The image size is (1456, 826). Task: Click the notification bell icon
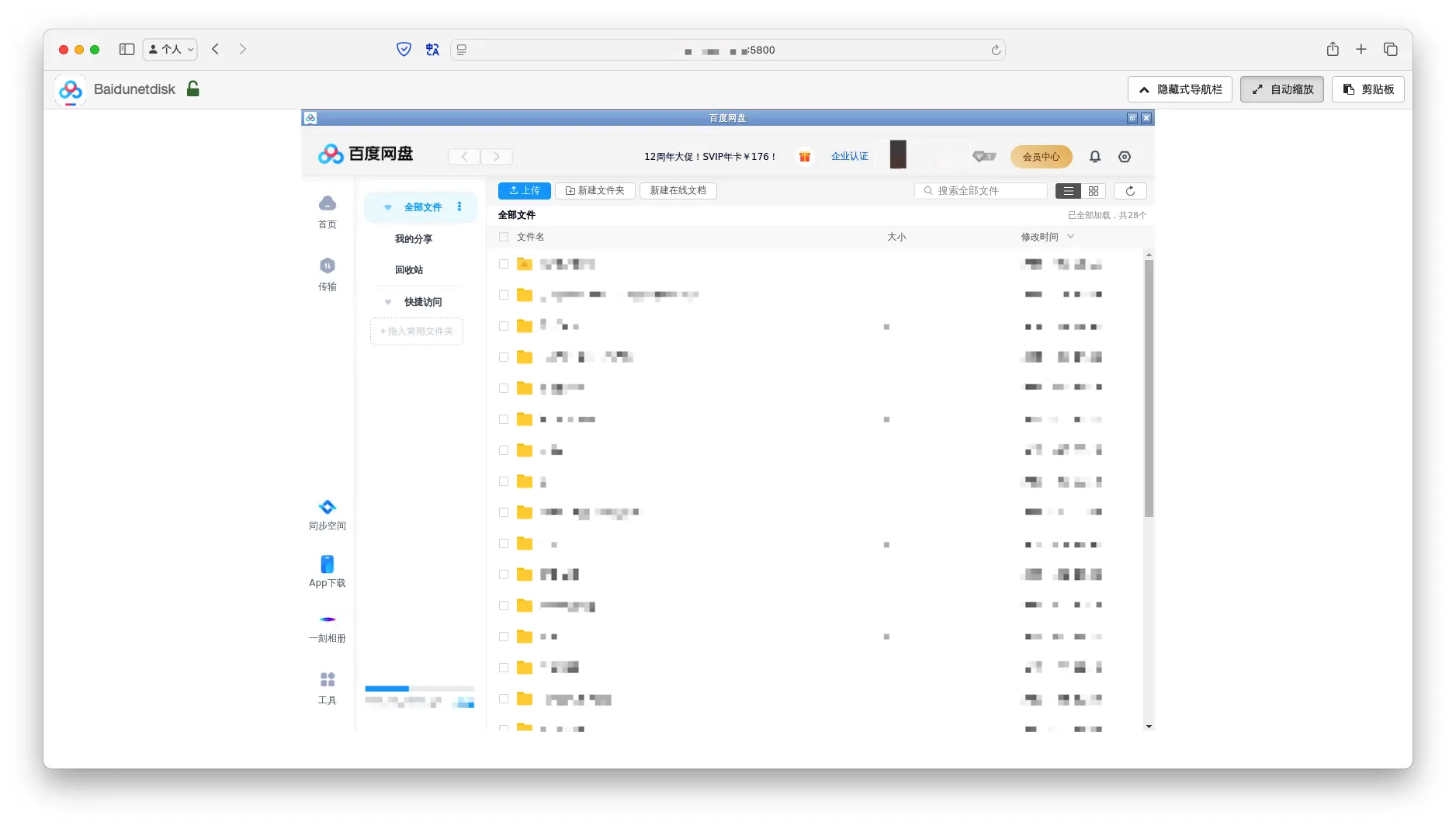1095,157
